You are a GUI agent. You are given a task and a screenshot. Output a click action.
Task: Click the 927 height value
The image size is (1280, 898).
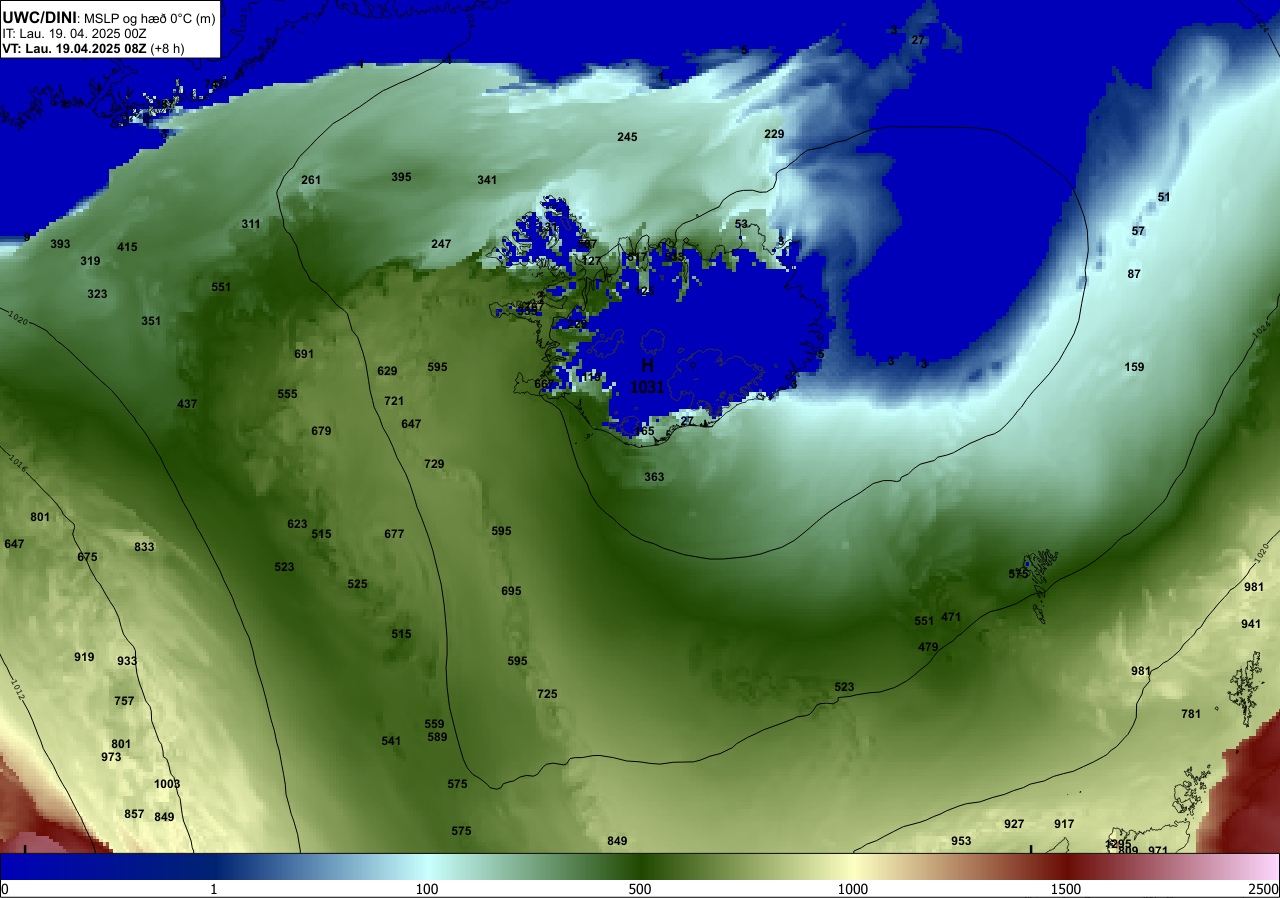[1014, 824]
